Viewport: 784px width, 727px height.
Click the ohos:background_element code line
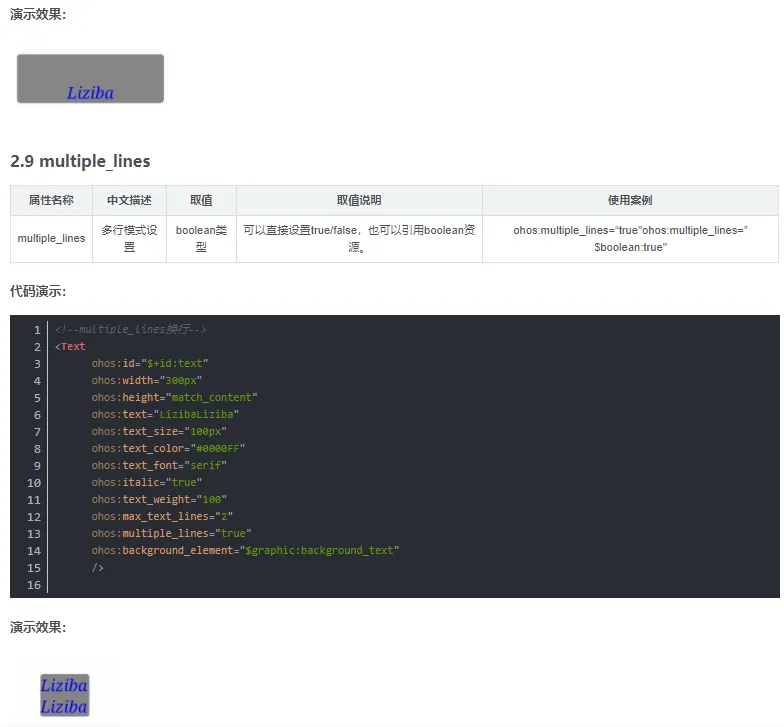[245, 550]
